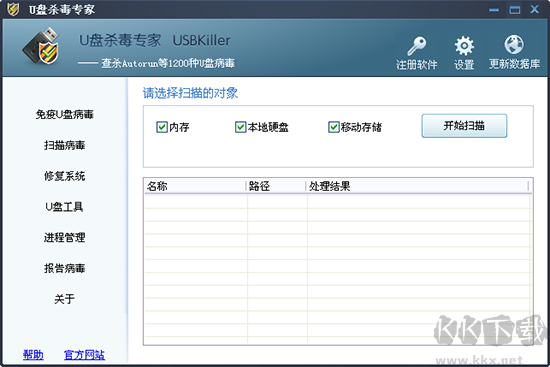Open the 帮助 link
The image size is (550, 367).
[x=33, y=355]
